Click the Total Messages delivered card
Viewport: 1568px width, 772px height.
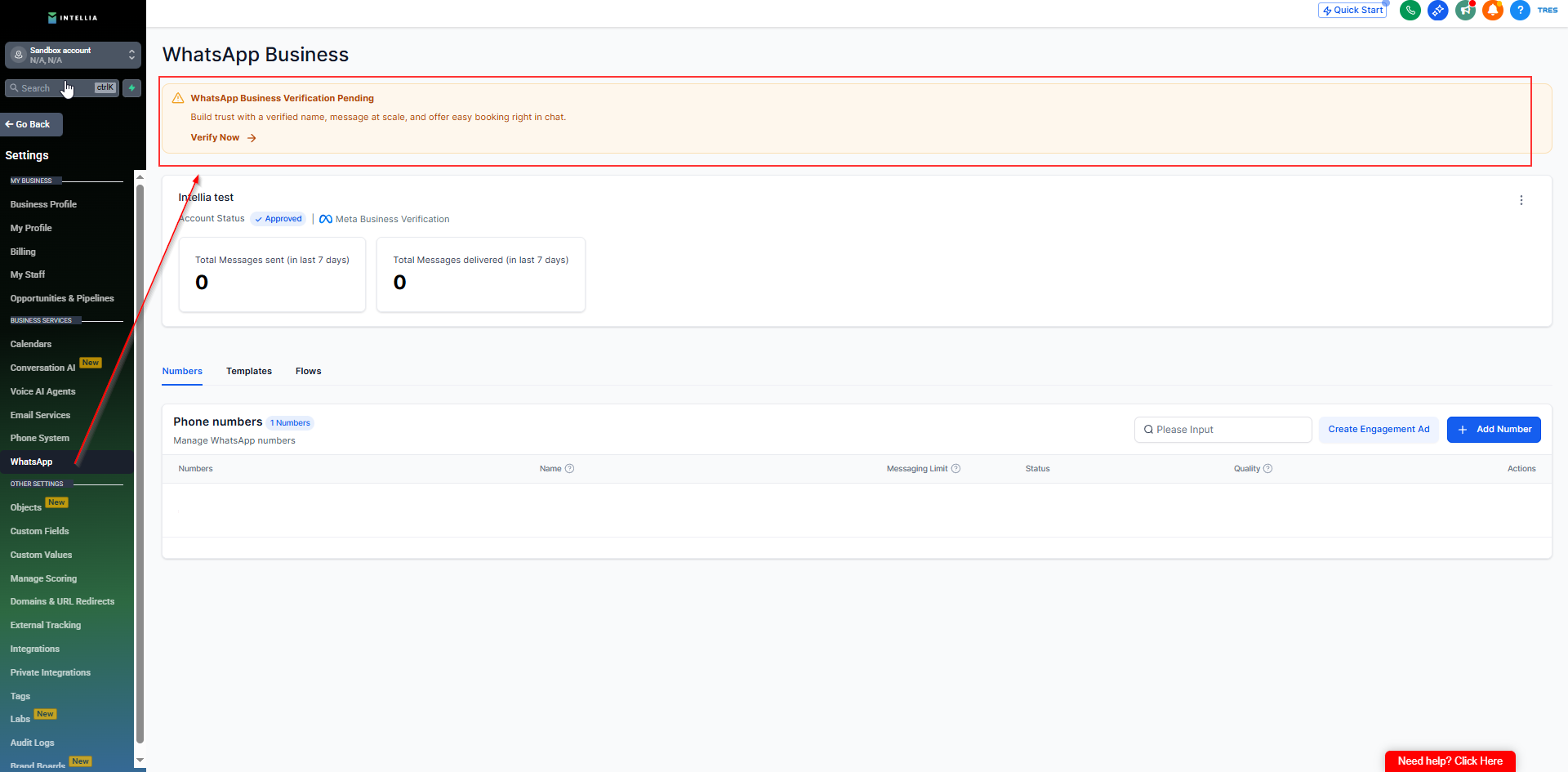coord(481,274)
